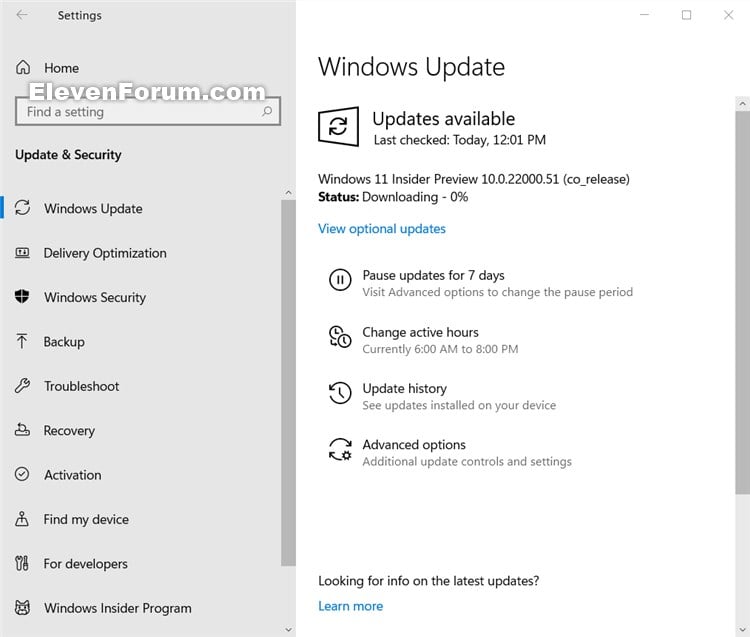Open Windows Insider Program settings
The height and width of the screenshot is (637, 750).
point(118,608)
